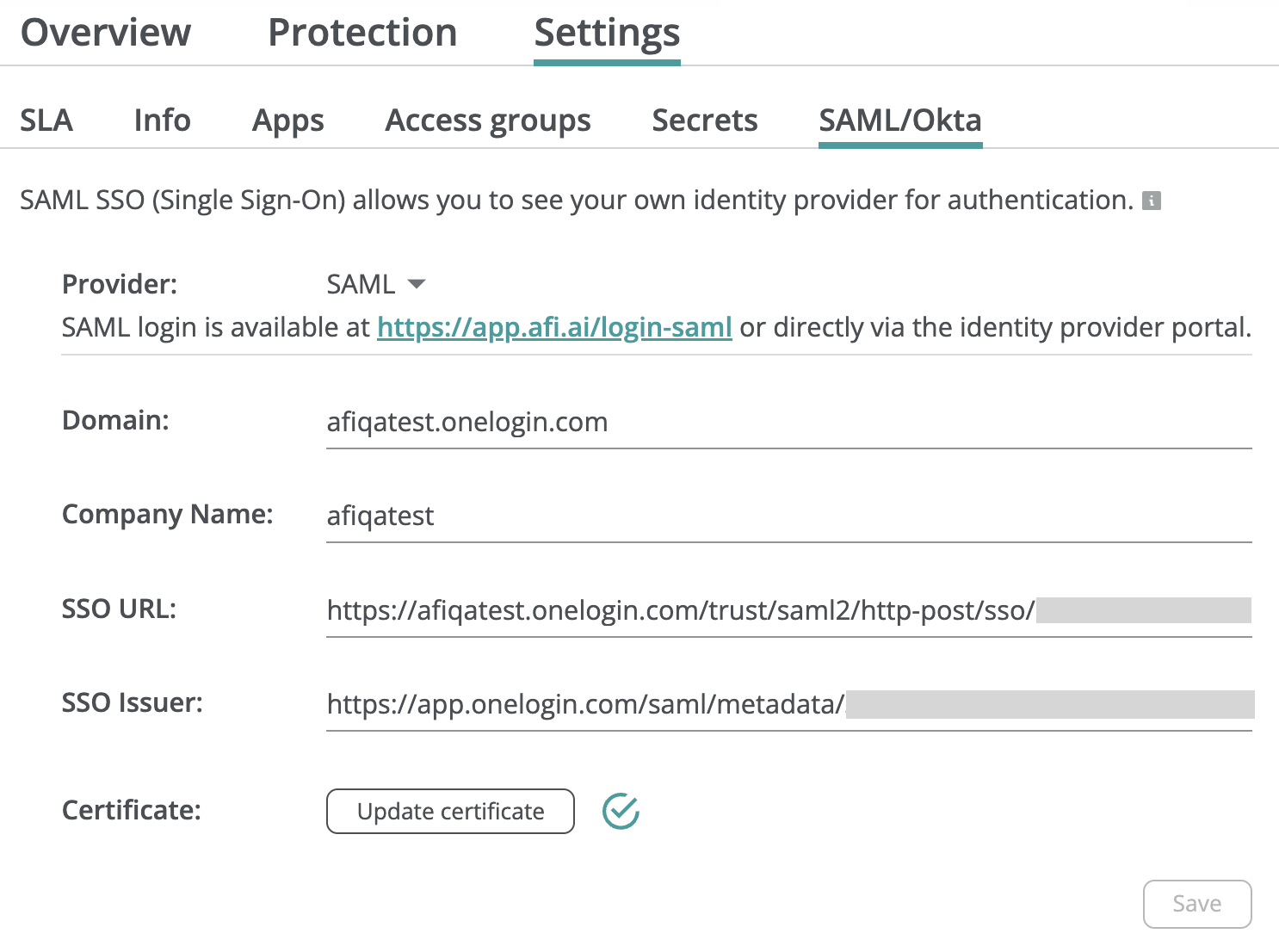Click into the Company Name field
The image size is (1279, 952).
tap(788, 516)
